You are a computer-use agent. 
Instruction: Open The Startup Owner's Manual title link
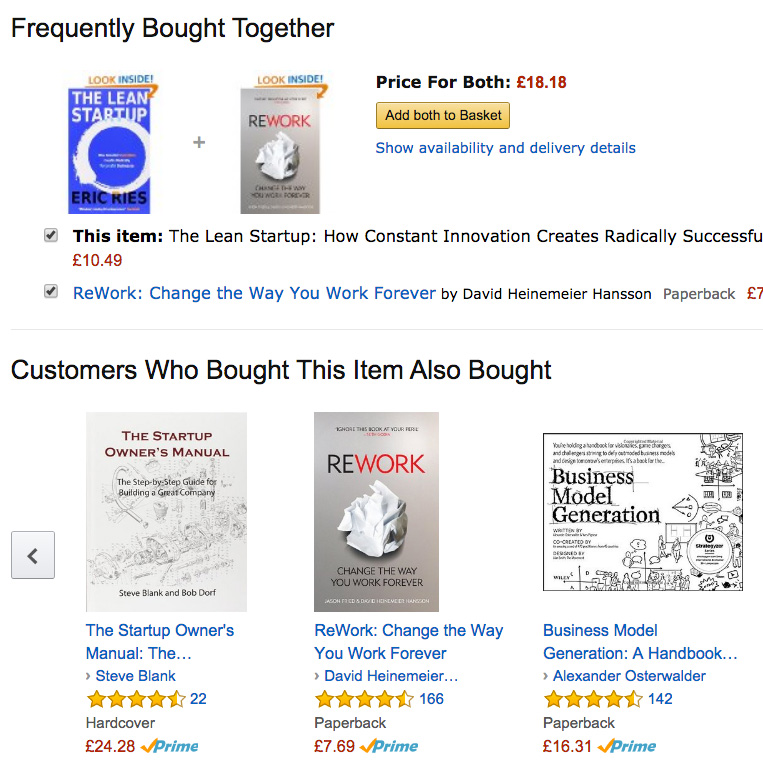pyautogui.click(x=160, y=642)
